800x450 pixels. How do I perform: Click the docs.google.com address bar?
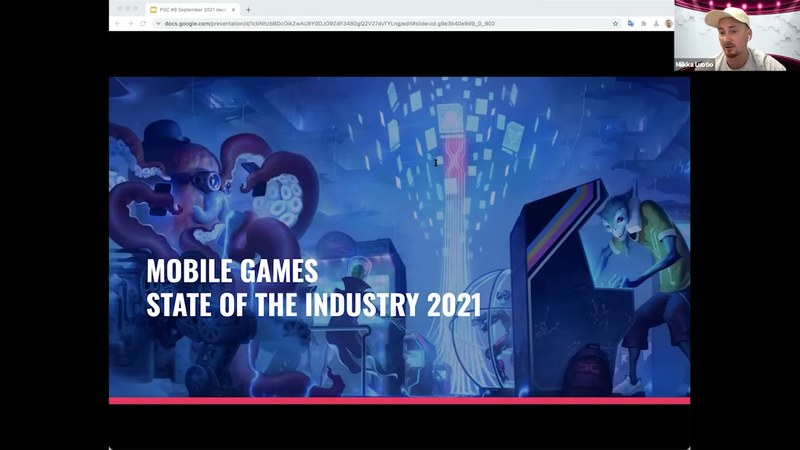click(330, 23)
